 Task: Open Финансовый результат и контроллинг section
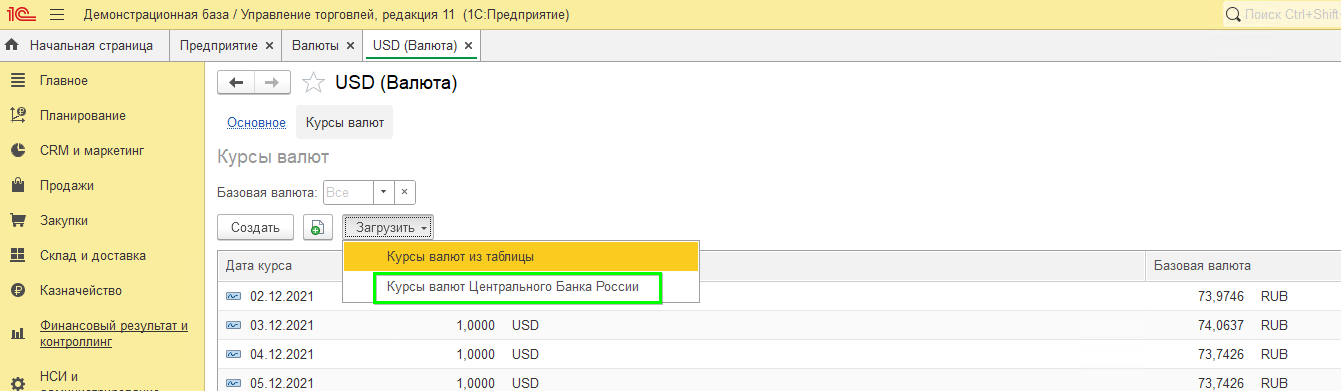coord(114,333)
